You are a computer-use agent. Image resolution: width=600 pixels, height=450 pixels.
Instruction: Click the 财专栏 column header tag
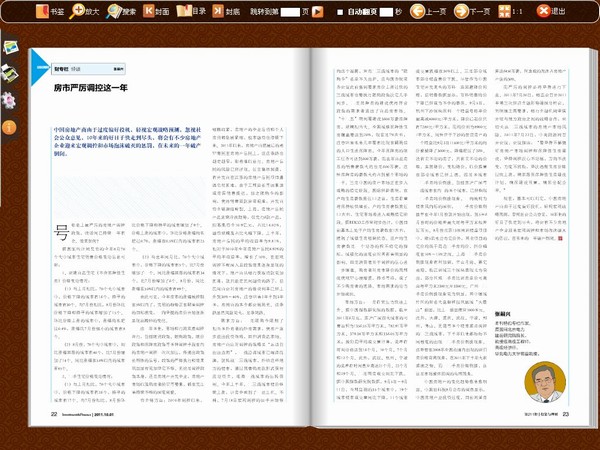pos(88,69)
